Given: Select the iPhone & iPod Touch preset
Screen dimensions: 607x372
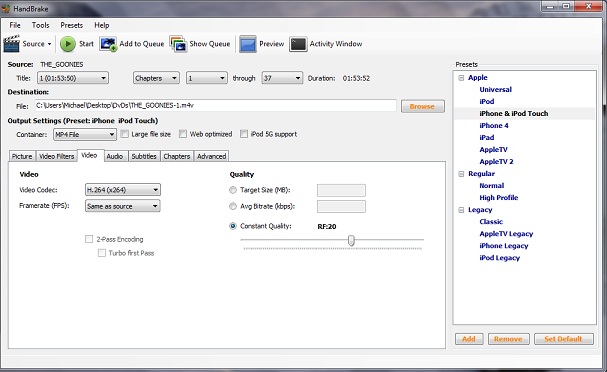Looking at the screenshot, I should click(514, 113).
